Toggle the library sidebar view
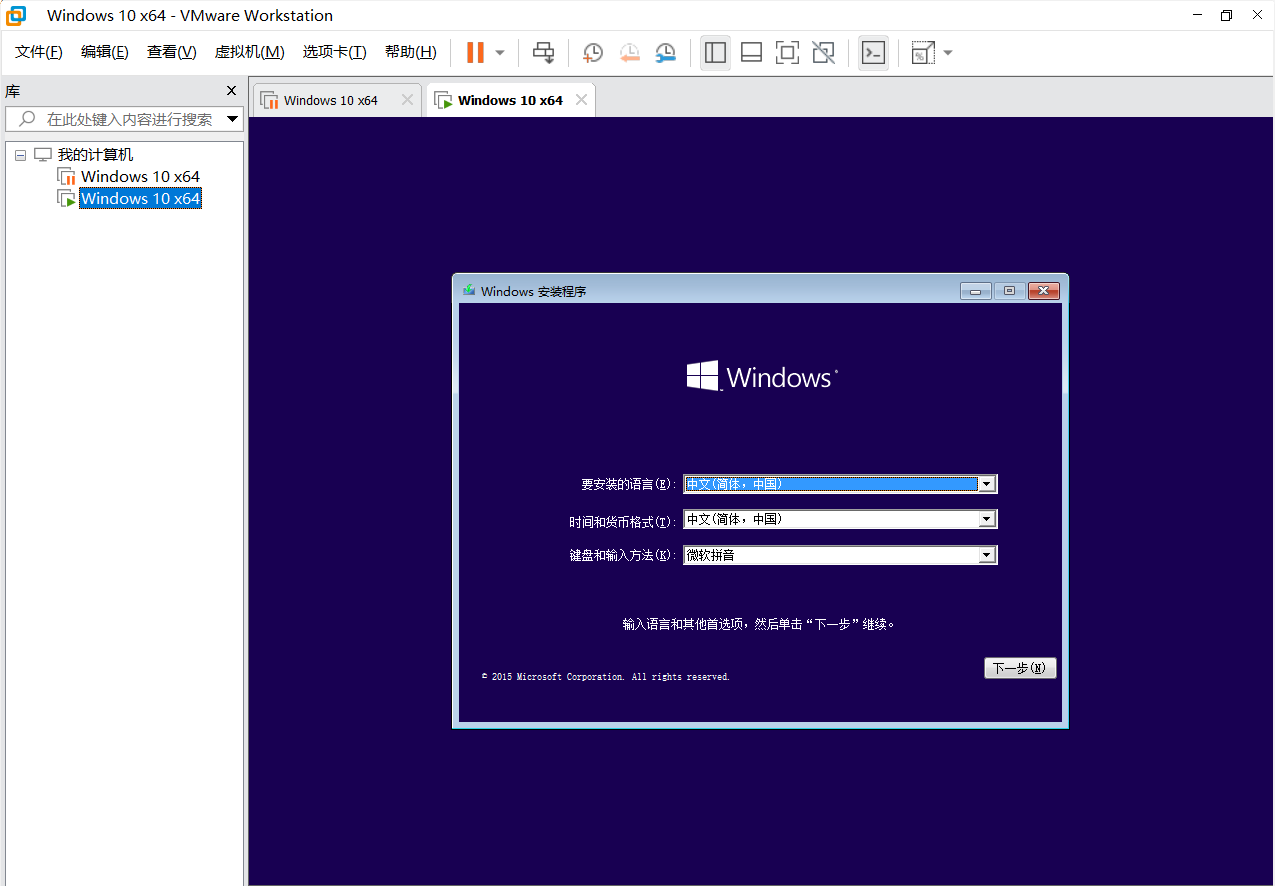Screen dimensions: 1275x886 [715, 53]
